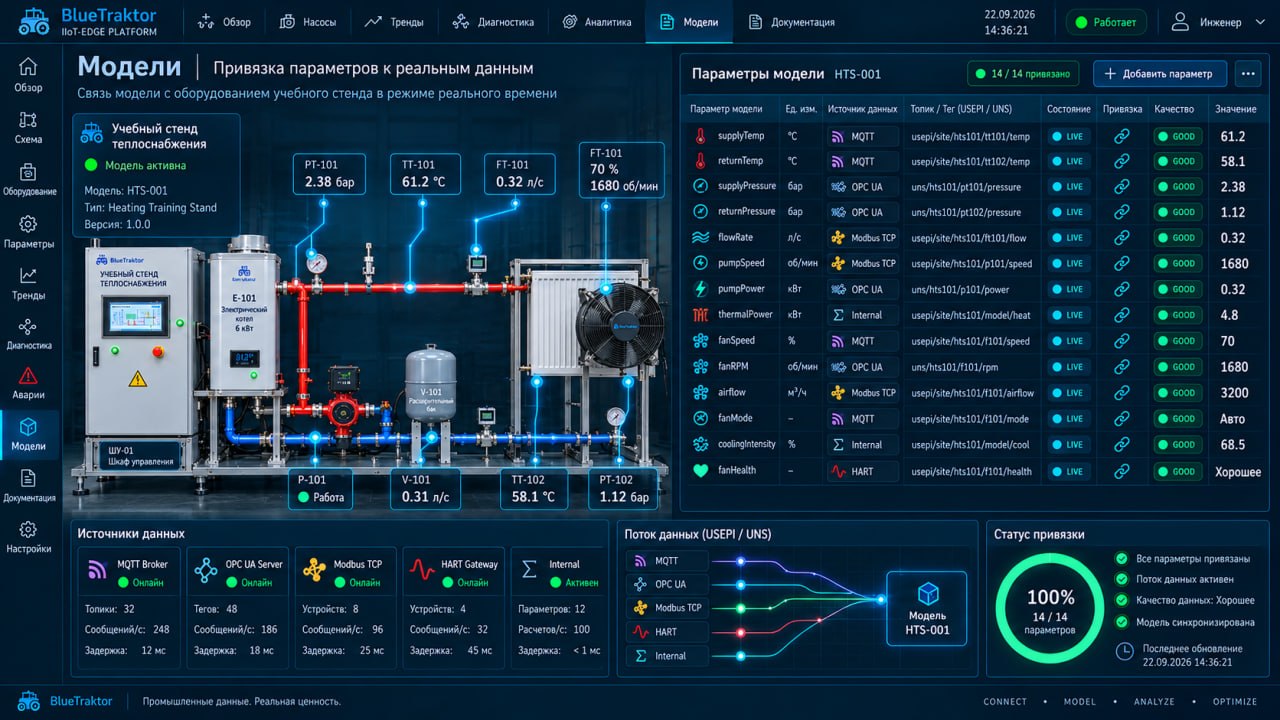Click the binding link icon for fanHealth
Screen dimensions: 1280x720
tap(1122, 471)
